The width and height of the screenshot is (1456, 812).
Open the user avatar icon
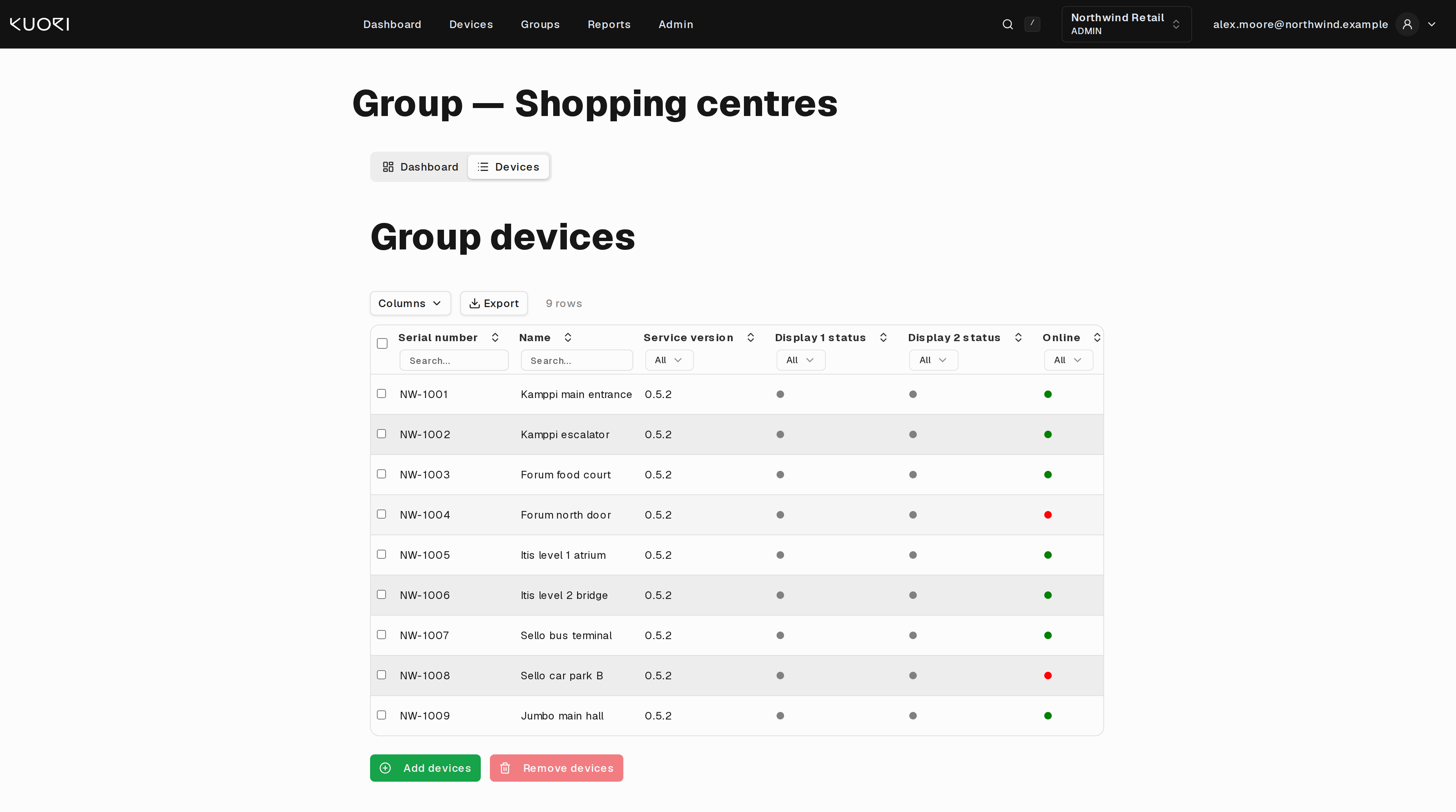[x=1407, y=24]
